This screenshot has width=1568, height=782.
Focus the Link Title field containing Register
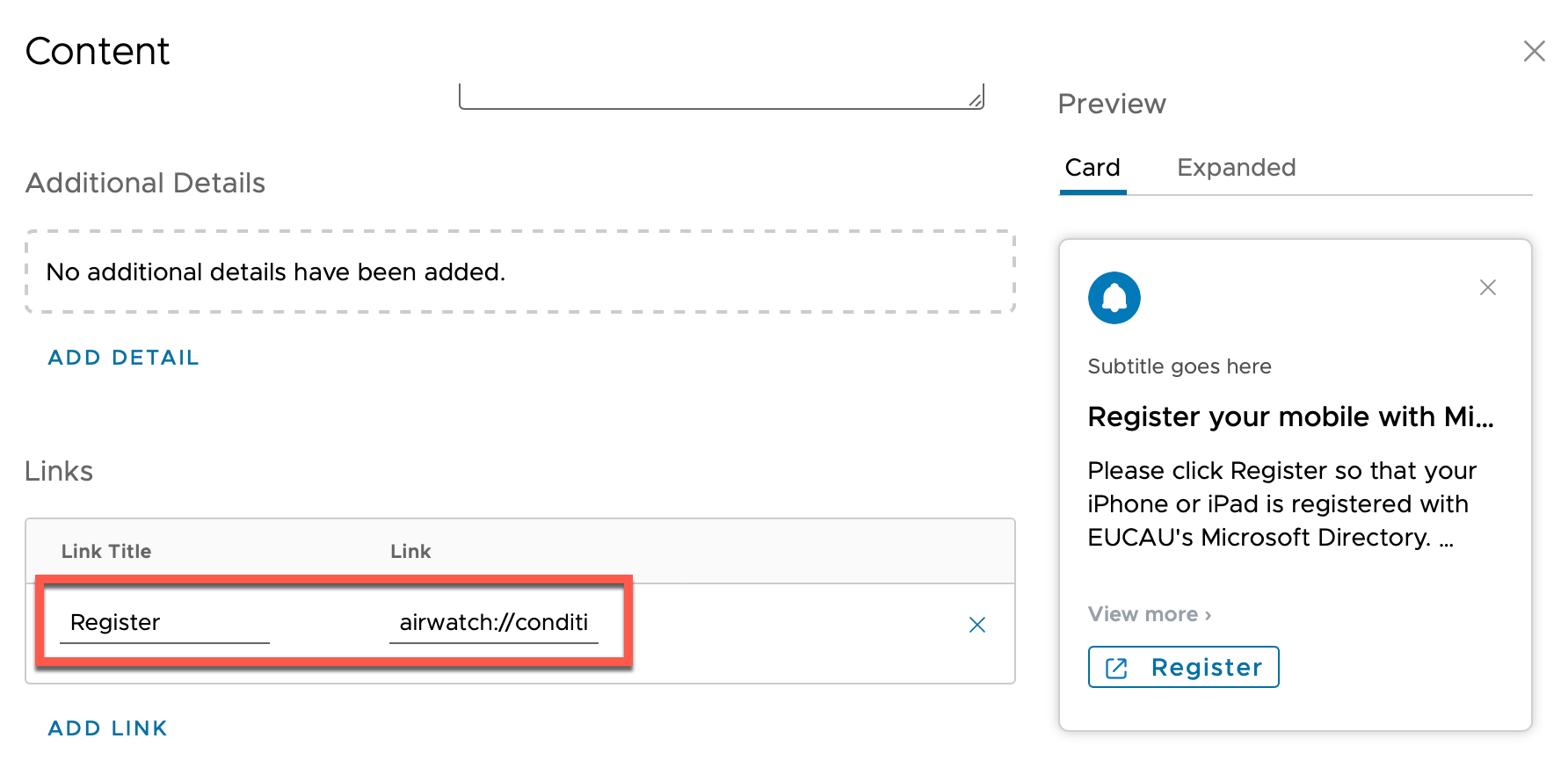164,623
